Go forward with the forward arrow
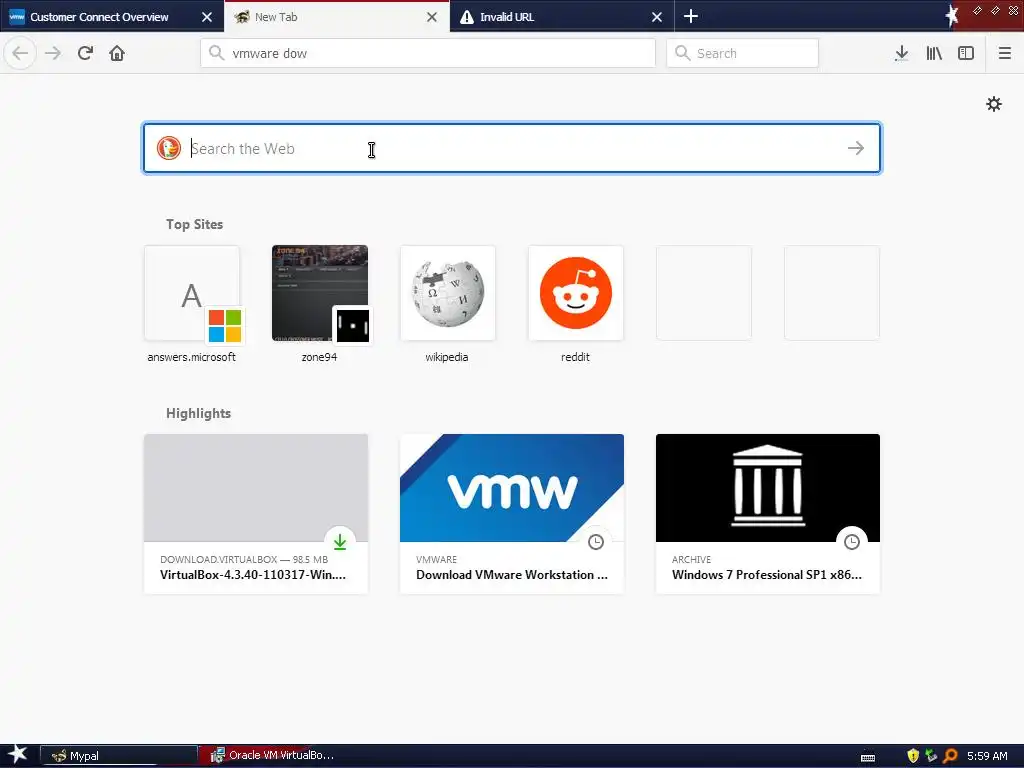Image resolution: width=1024 pixels, height=768 pixels. click(x=53, y=53)
